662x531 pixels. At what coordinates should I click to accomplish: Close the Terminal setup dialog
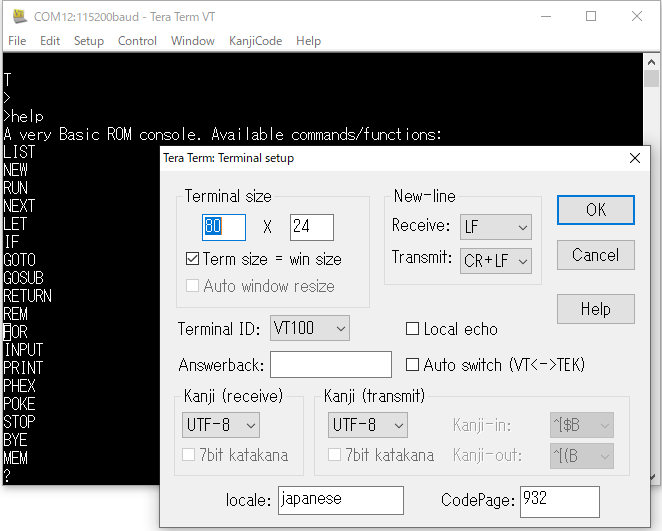634,158
